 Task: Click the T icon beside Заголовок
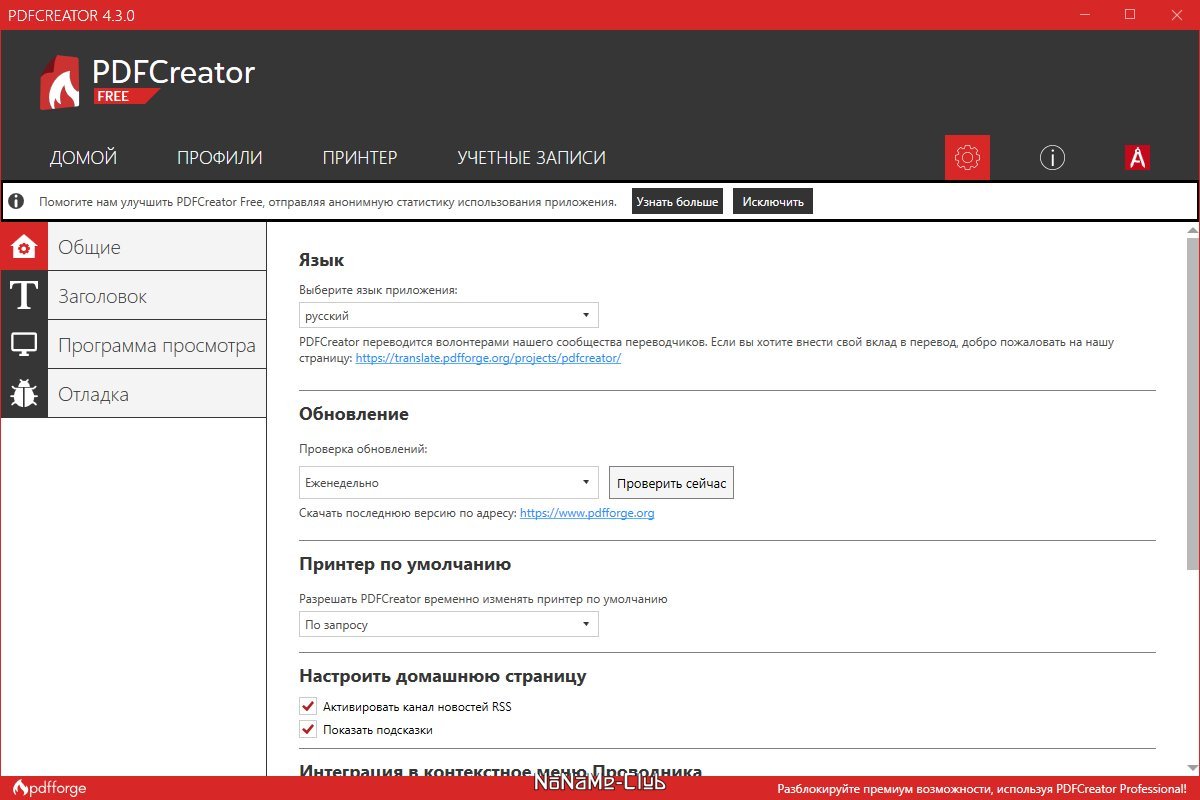(x=24, y=296)
